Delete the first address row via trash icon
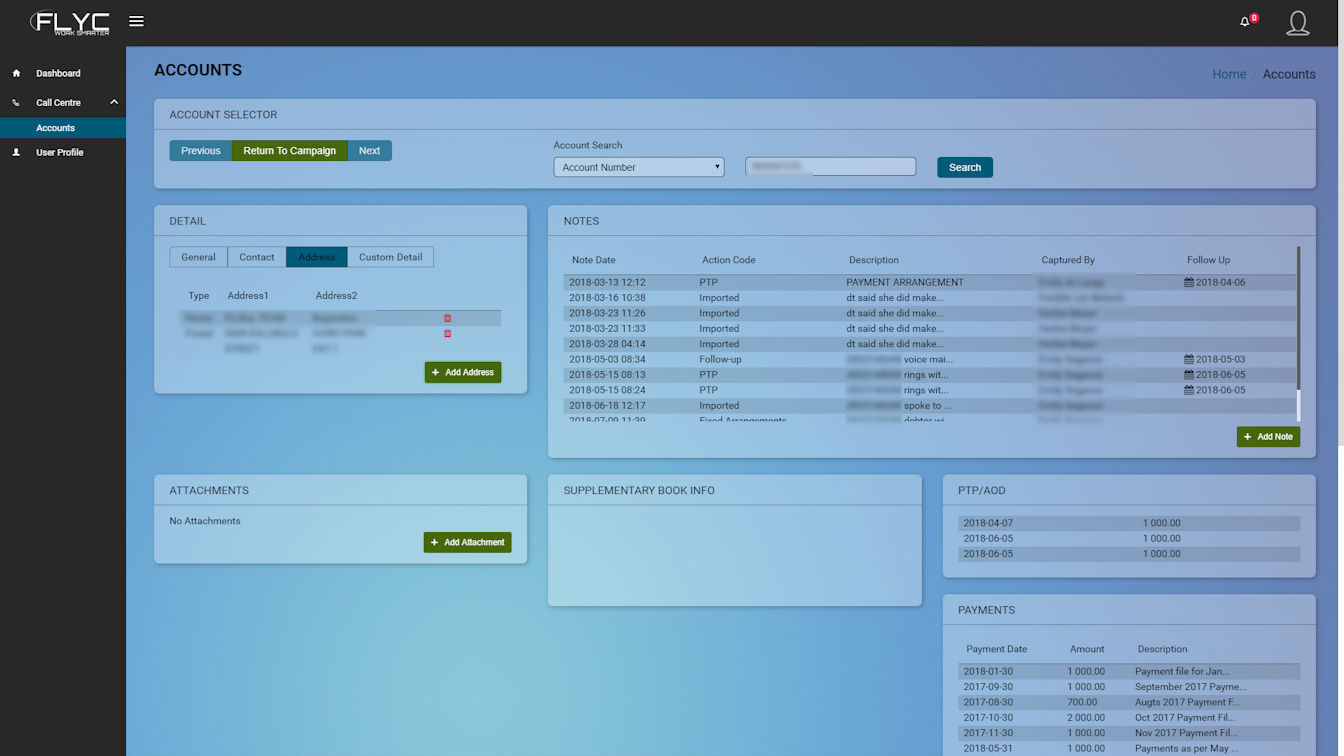1344x756 pixels. click(x=447, y=318)
